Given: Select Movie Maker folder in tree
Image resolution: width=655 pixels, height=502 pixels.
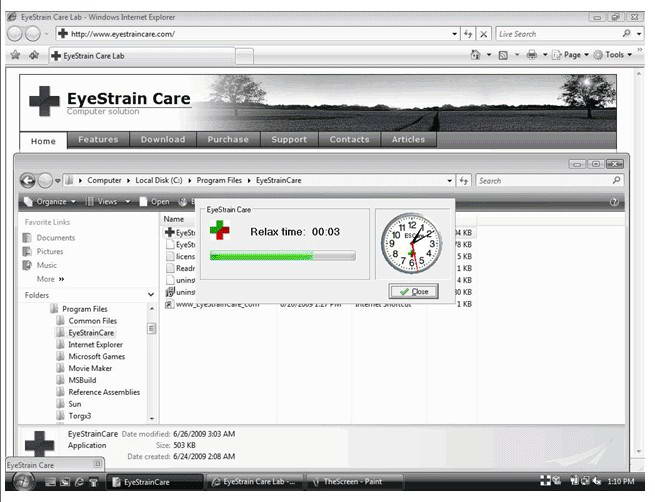Looking at the screenshot, I should coord(90,368).
